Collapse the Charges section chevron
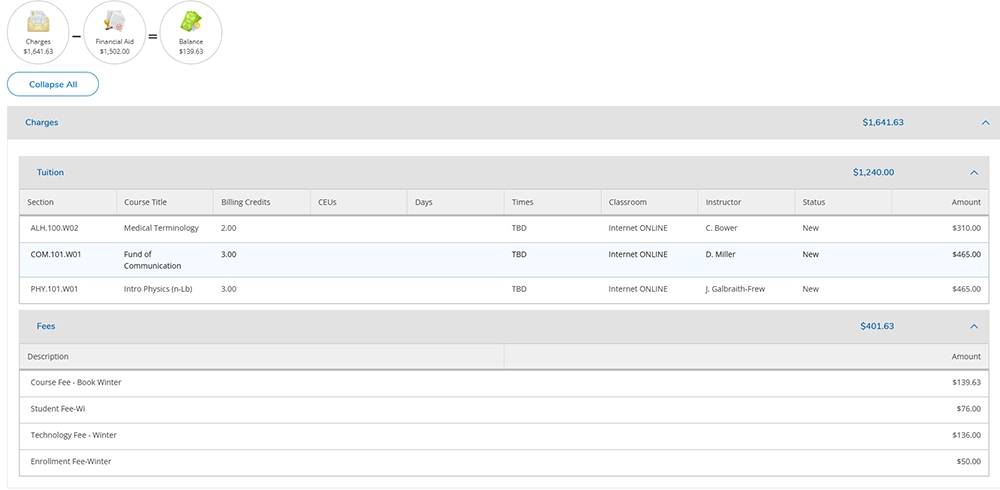Screen dimensions: 1000x490 point(986,122)
